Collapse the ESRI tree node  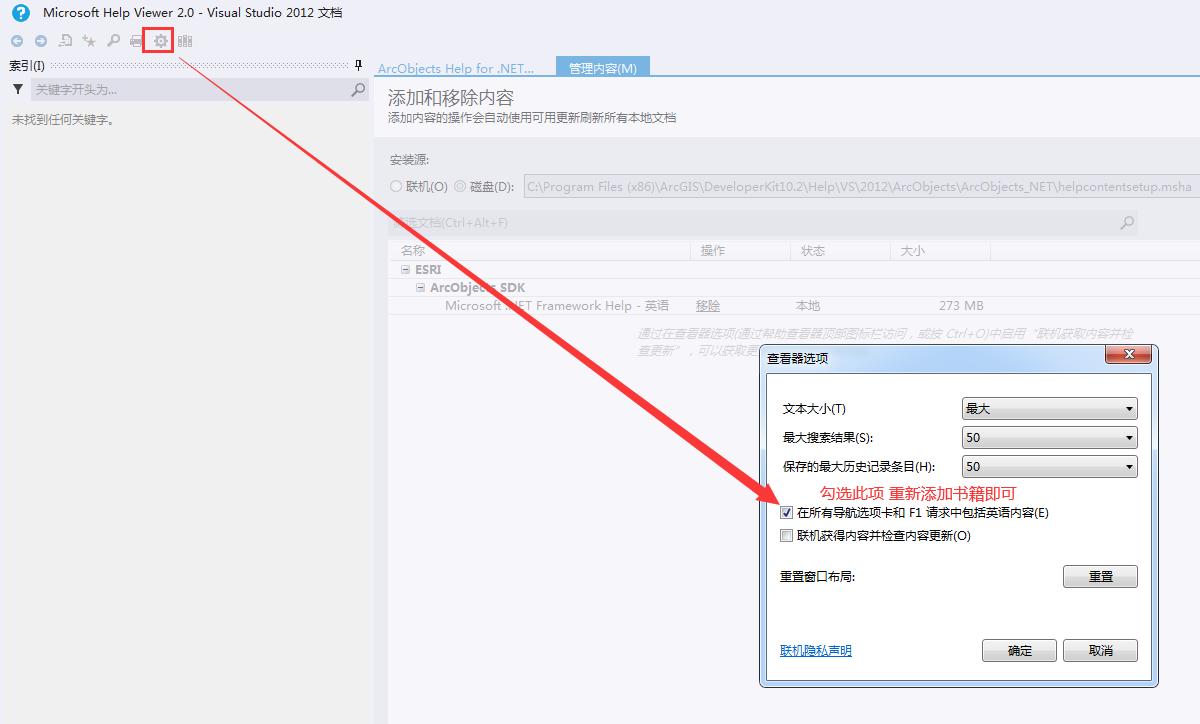click(406, 269)
